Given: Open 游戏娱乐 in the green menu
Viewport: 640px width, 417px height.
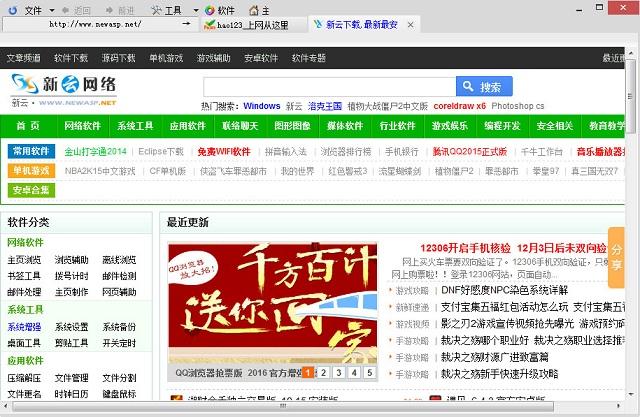Looking at the screenshot, I should coord(450,126).
